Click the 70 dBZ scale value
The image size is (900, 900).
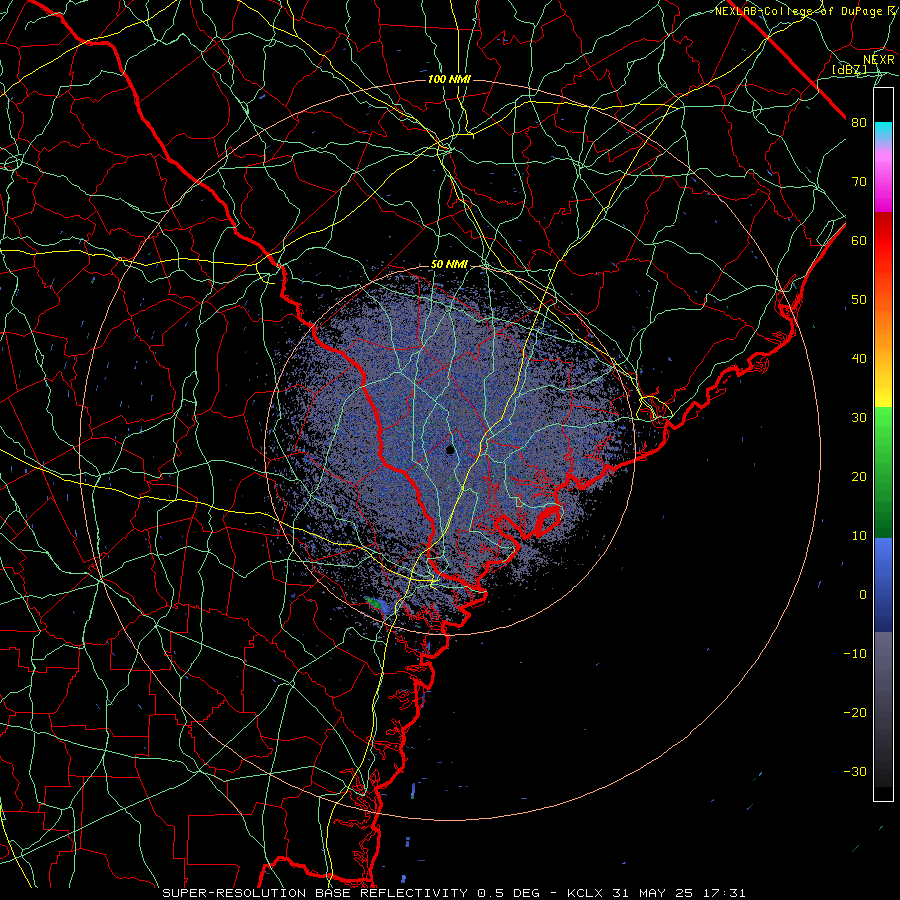tap(859, 182)
